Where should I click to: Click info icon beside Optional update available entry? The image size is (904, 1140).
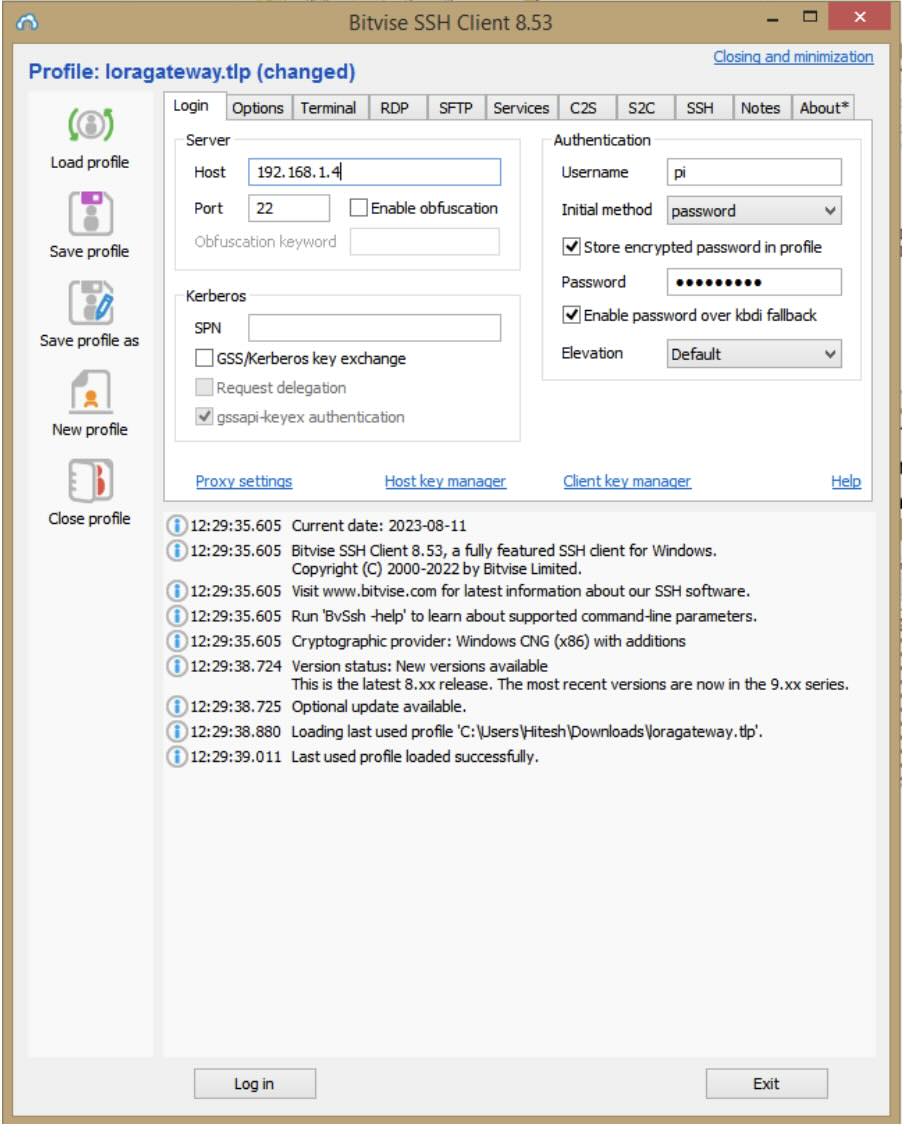(x=176, y=707)
